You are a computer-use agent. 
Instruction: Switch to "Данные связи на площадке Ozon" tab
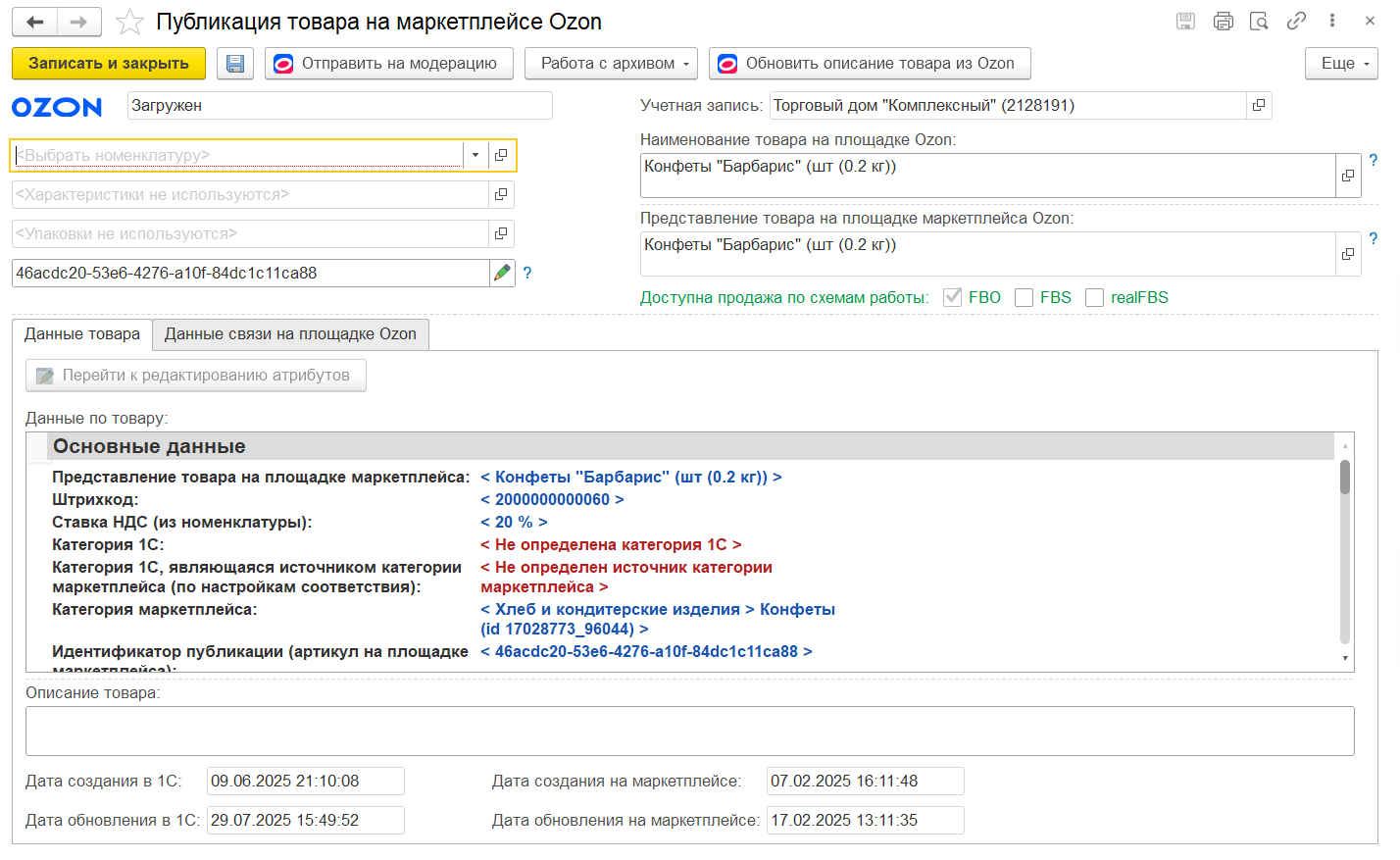(x=290, y=334)
